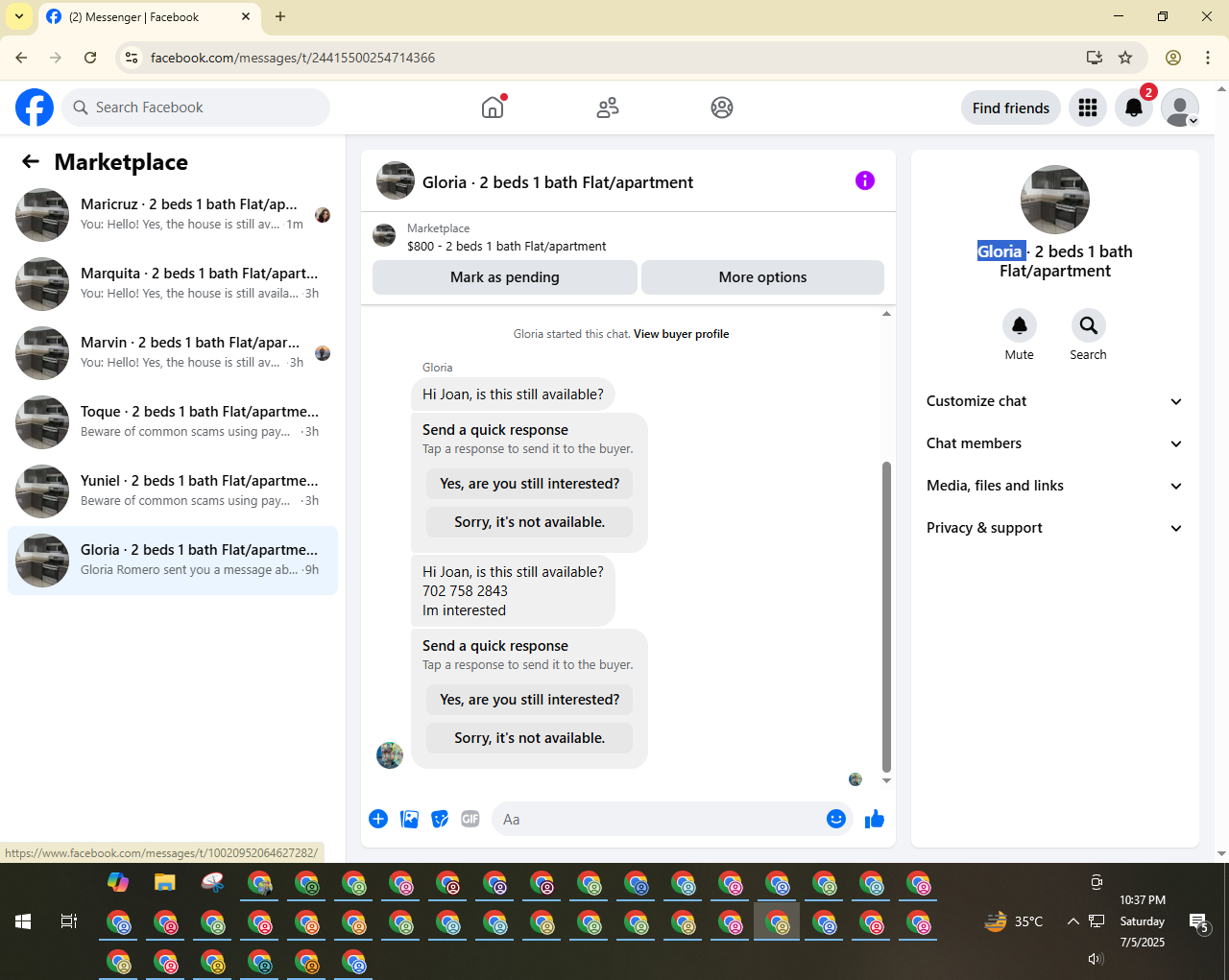Click Find friends button
Viewport: 1229px width, 980px height.
tap(1011, 108)
